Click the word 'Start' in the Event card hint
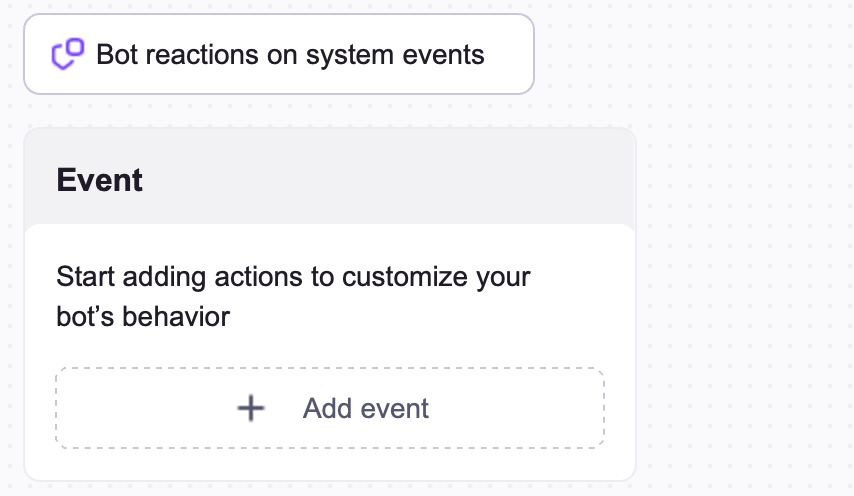The image size is (854, 496). 85,276
